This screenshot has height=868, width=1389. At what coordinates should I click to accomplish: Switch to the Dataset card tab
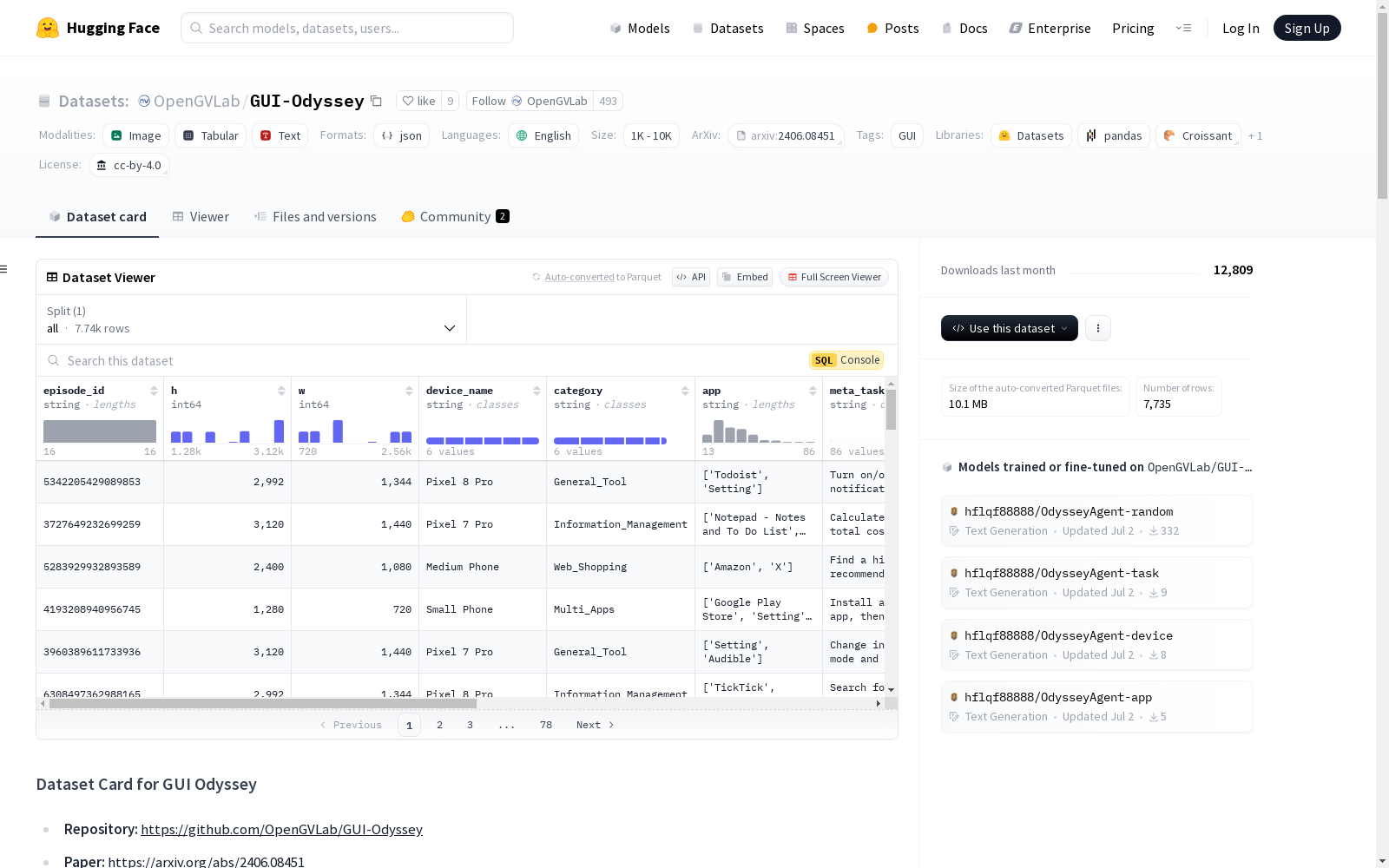pyautogui.click(x=97, y=217)
